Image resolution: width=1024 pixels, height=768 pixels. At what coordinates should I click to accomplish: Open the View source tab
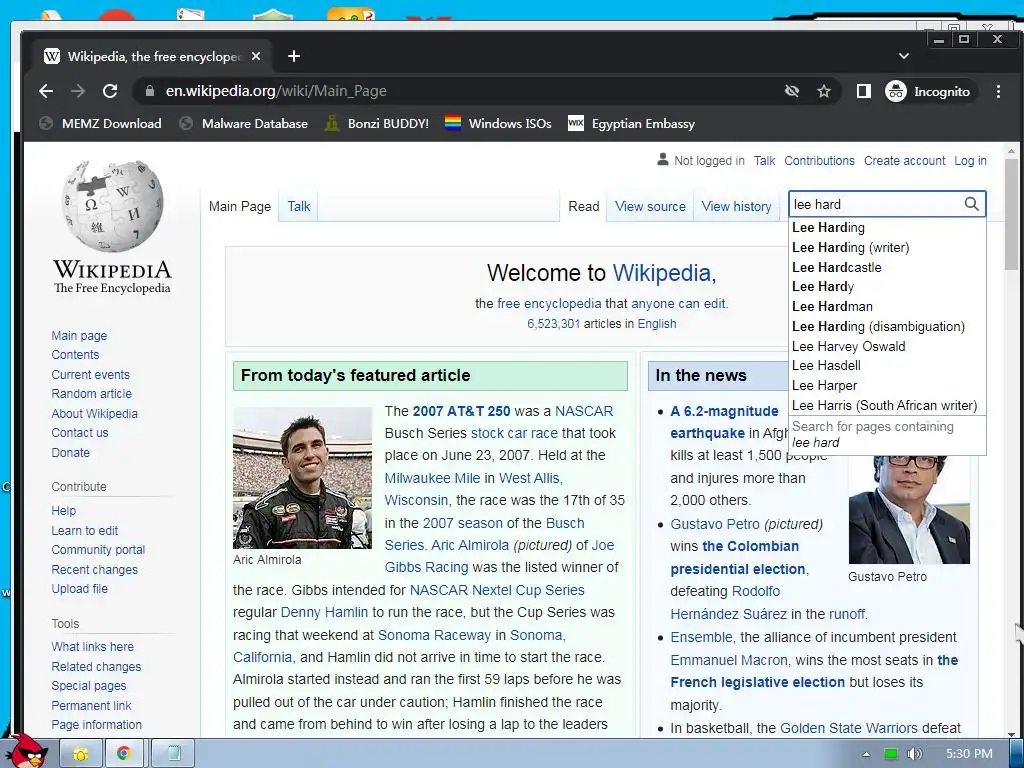(x=650, y=206)
